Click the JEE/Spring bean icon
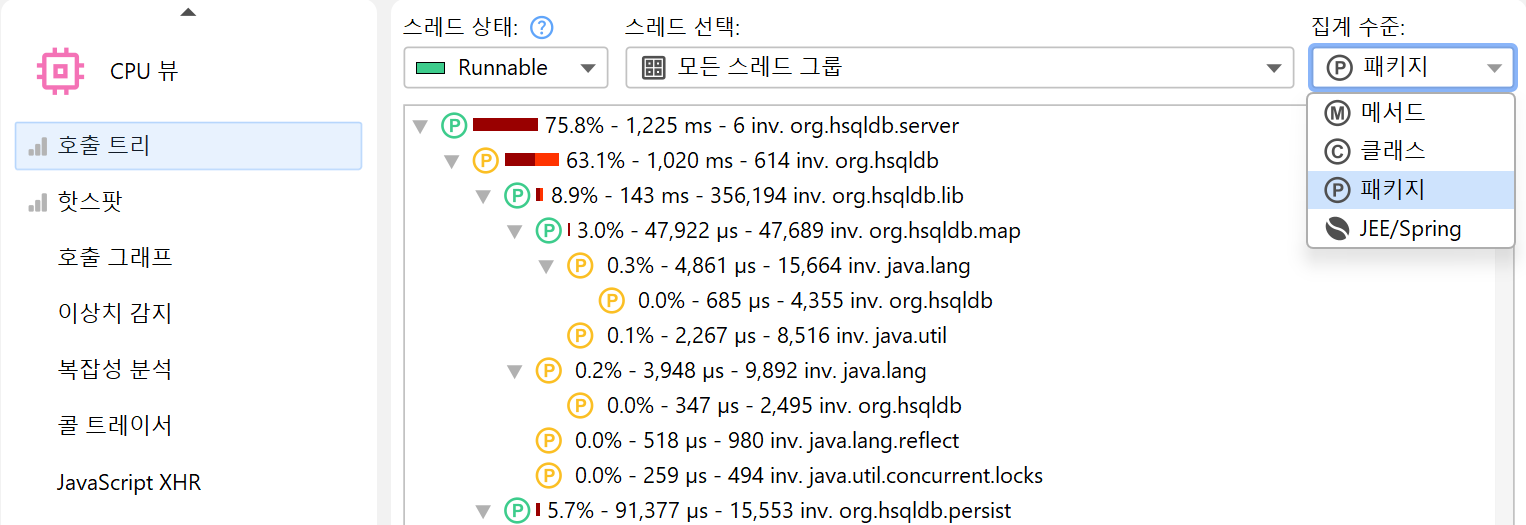 (1337, 229)
